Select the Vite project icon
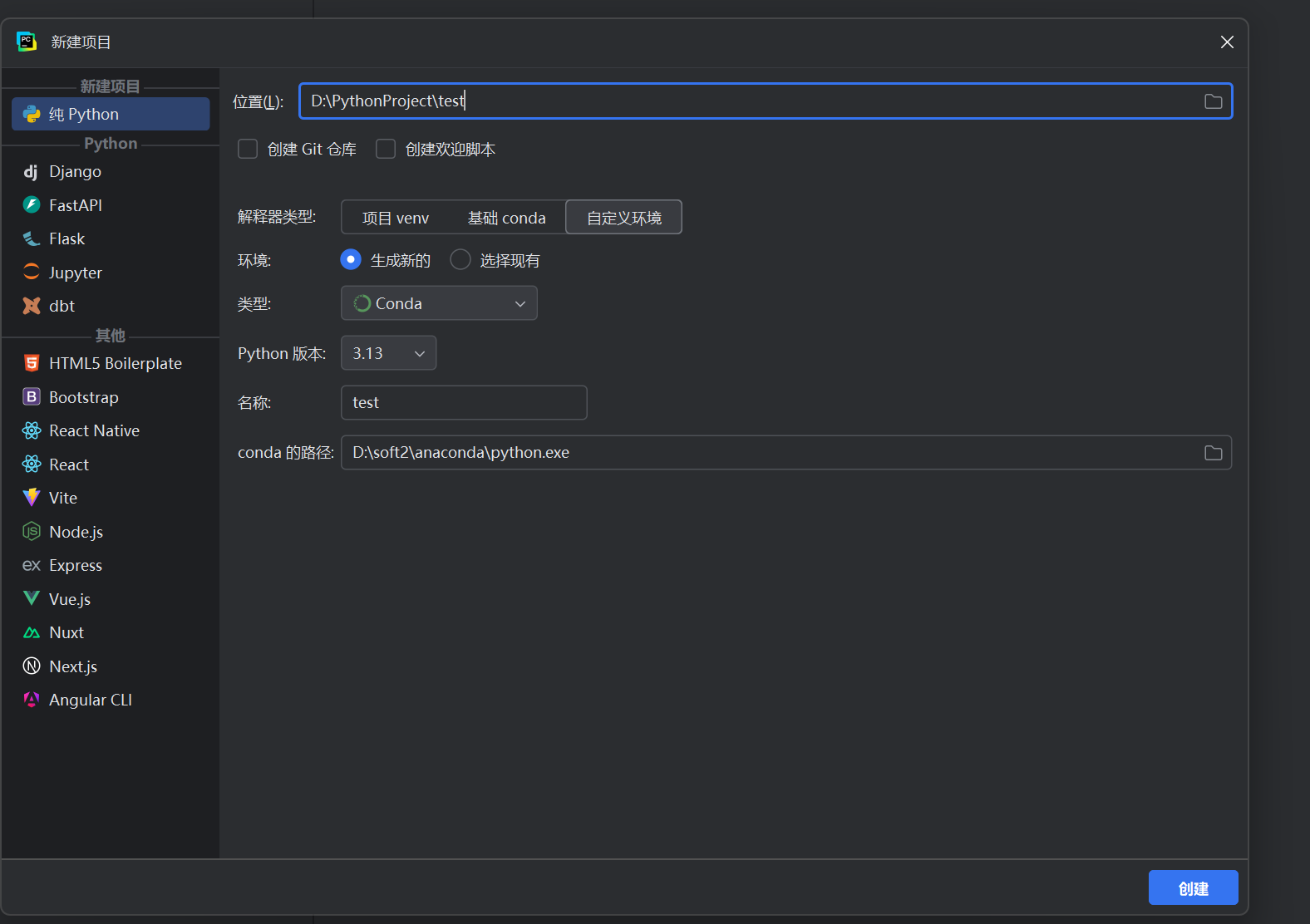 [x=32, y=498]
